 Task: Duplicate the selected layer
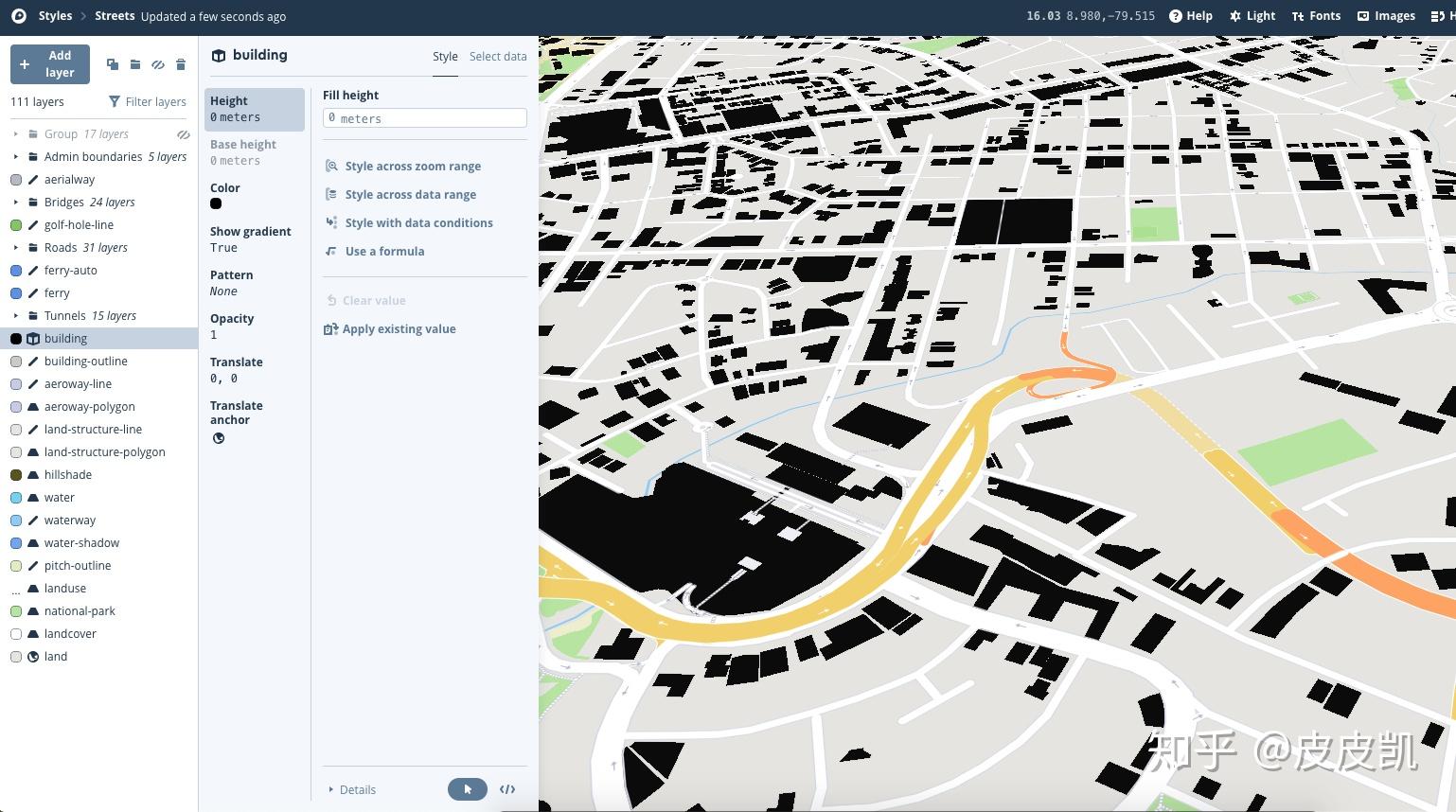point(113,64)
